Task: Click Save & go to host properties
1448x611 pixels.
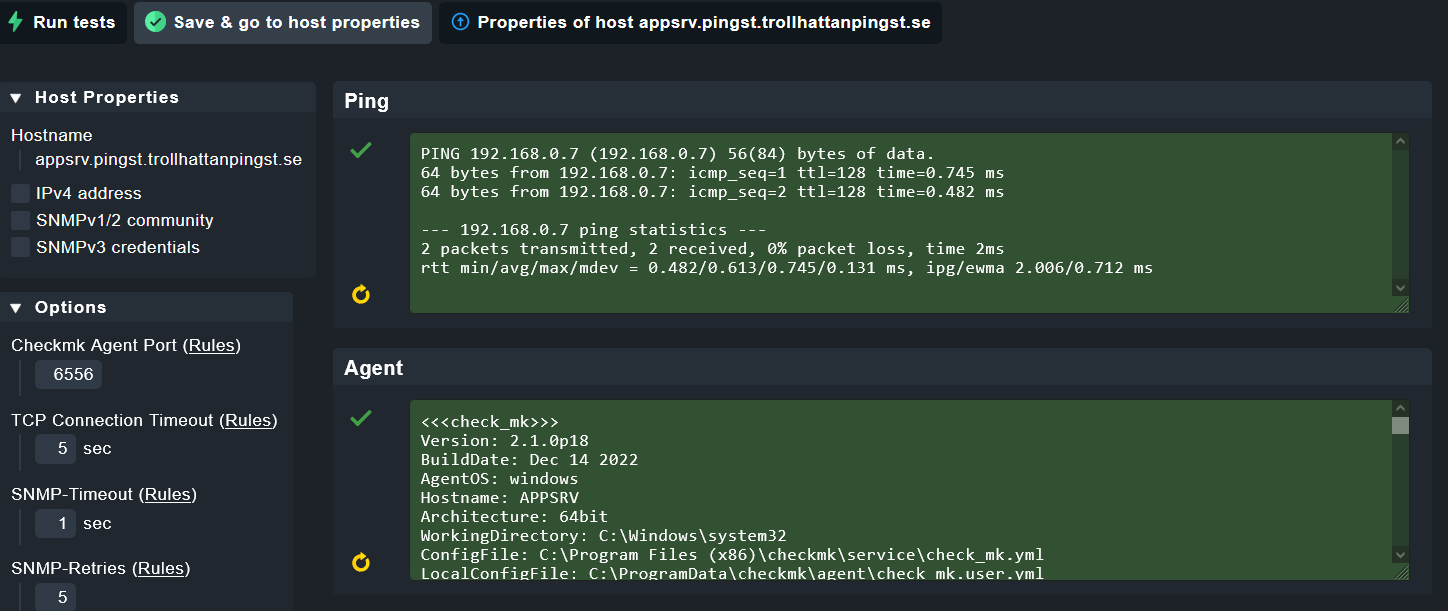Action: pos(283,22)
